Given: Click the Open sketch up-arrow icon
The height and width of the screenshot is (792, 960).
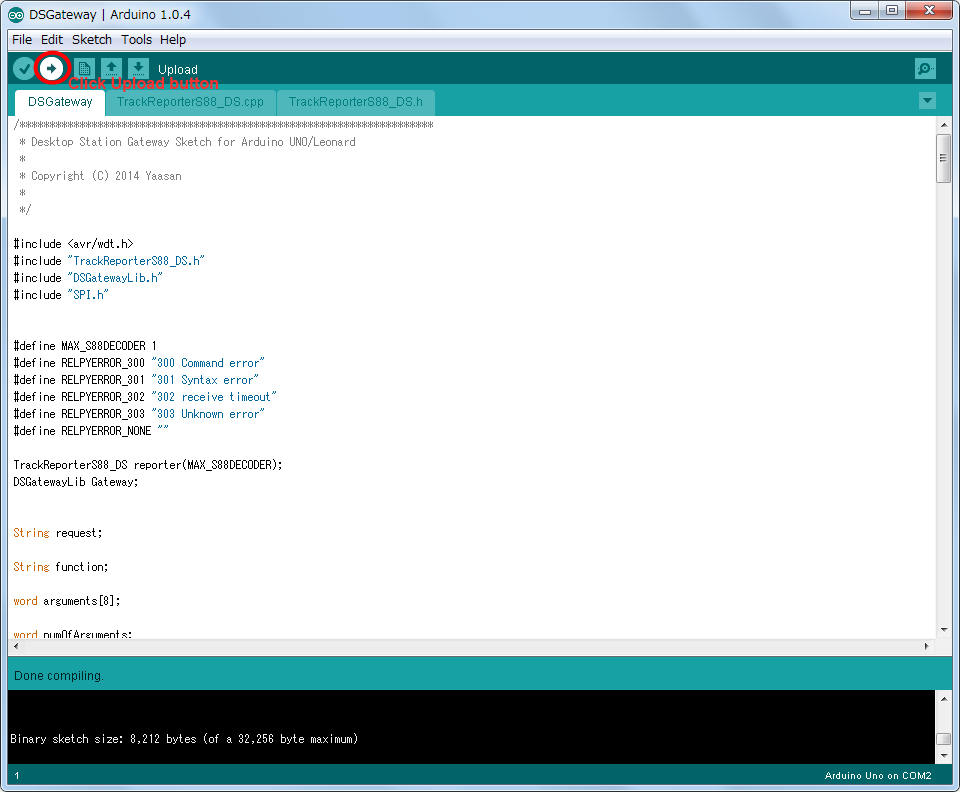Looking at the screenshot, I should 111,69.
